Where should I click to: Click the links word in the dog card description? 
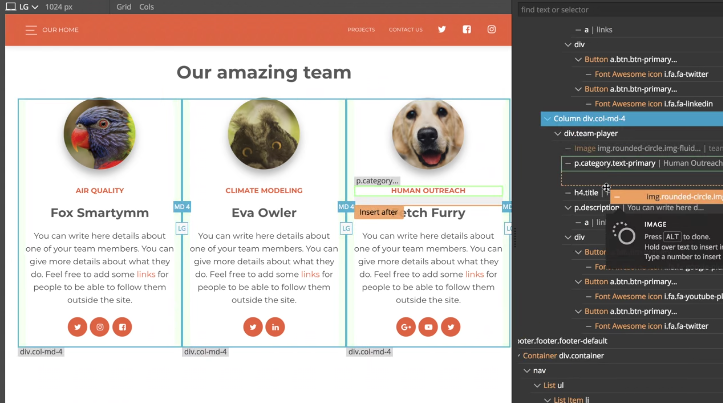(474, 274)
